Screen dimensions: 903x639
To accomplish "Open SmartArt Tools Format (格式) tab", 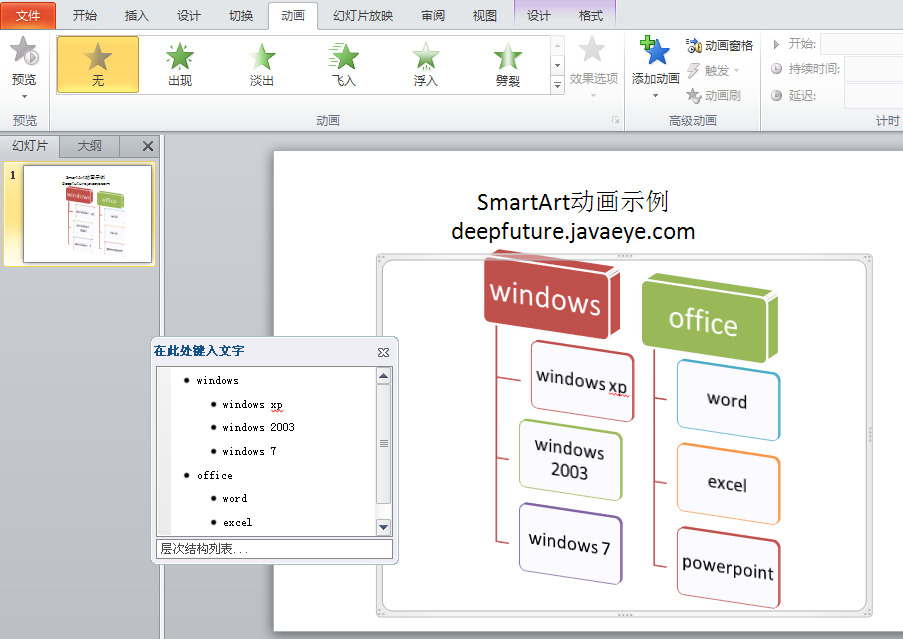I will point(591,16).
